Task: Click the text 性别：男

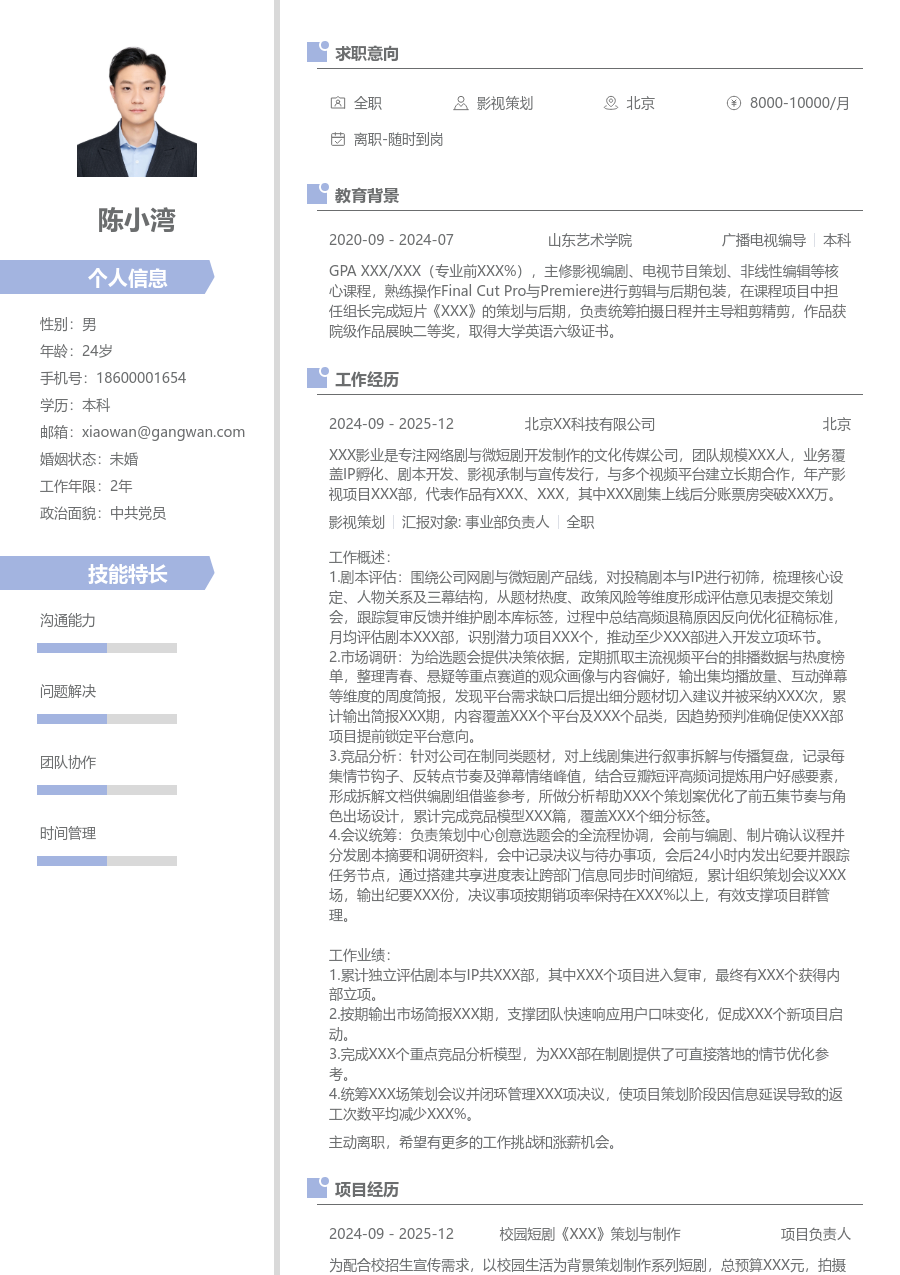Action: click(x=68, y=324)
